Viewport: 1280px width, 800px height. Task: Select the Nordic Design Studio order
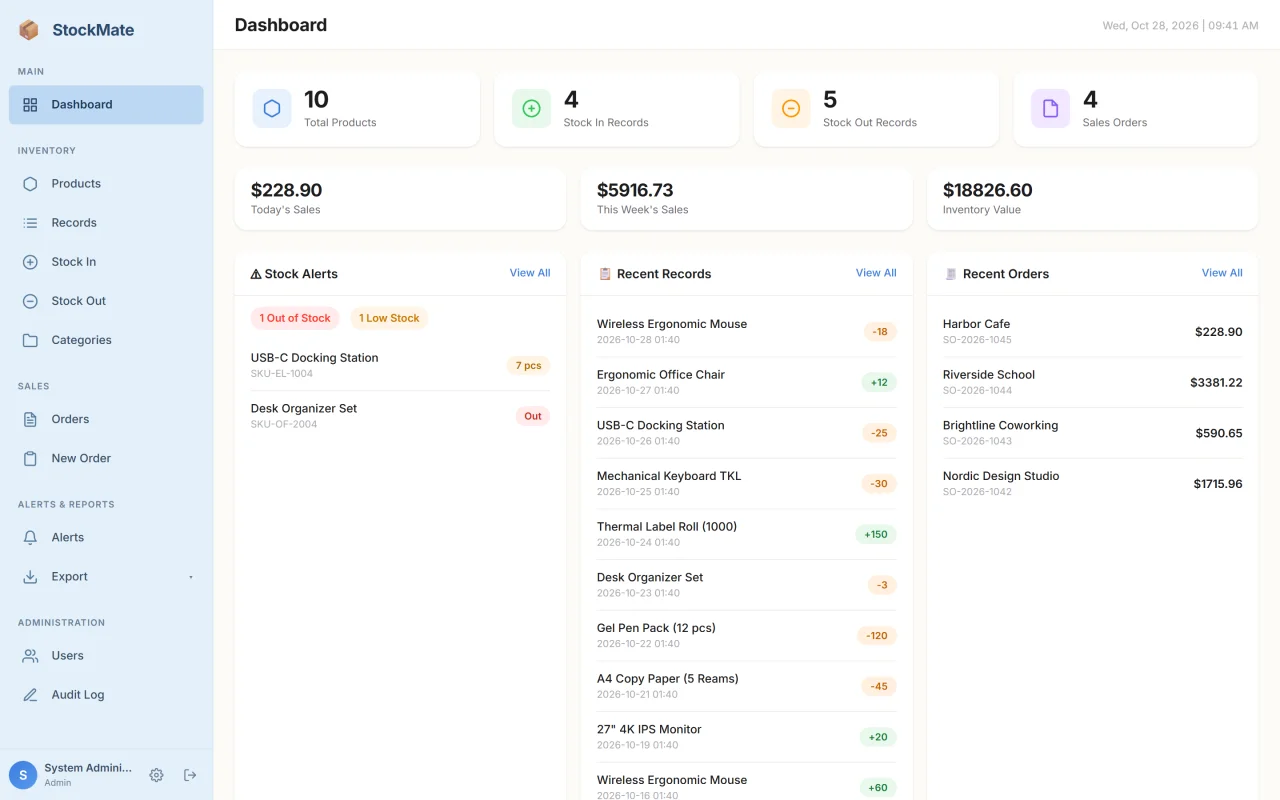click(x=1092, y=484)
